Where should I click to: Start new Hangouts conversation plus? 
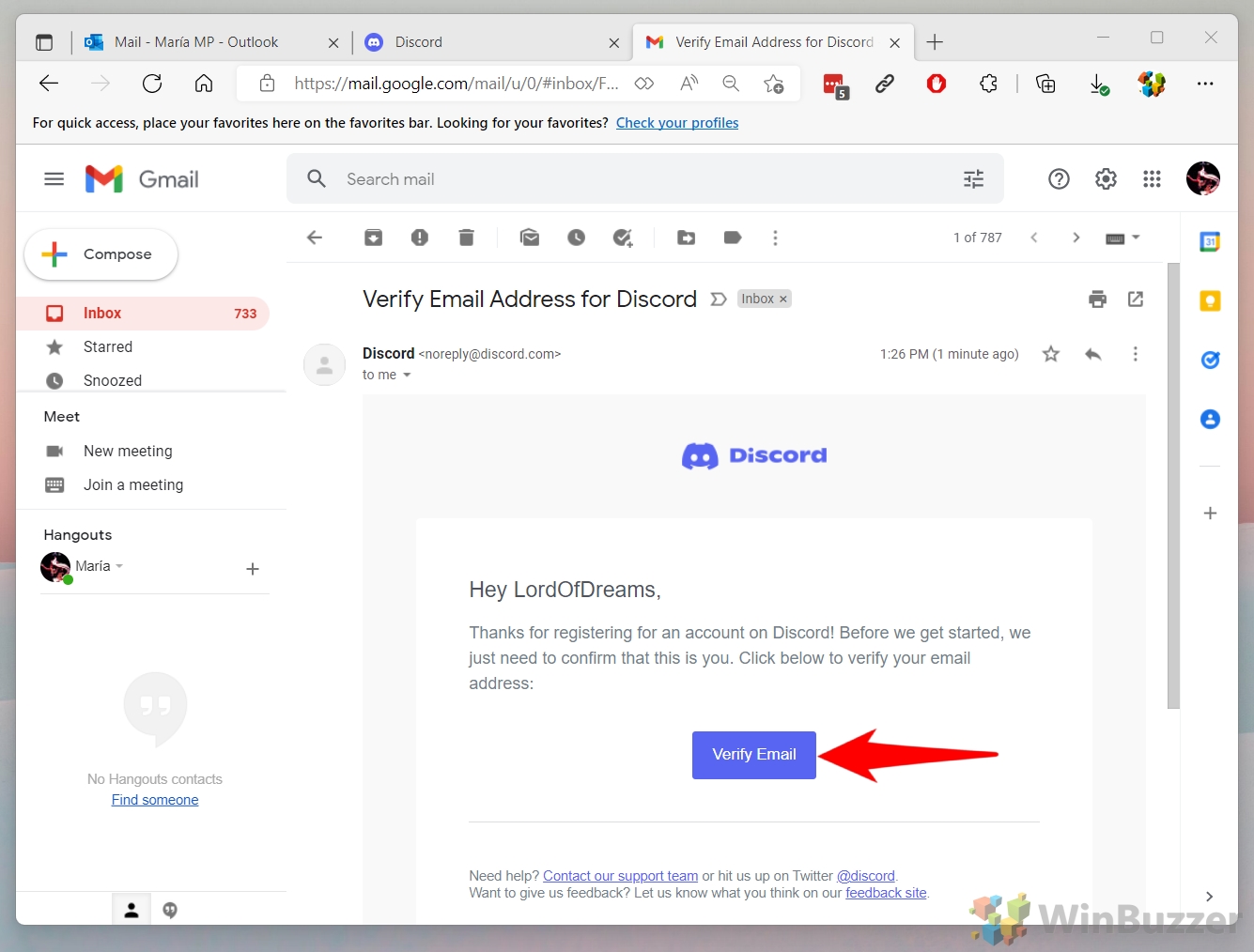pos(253,569)
